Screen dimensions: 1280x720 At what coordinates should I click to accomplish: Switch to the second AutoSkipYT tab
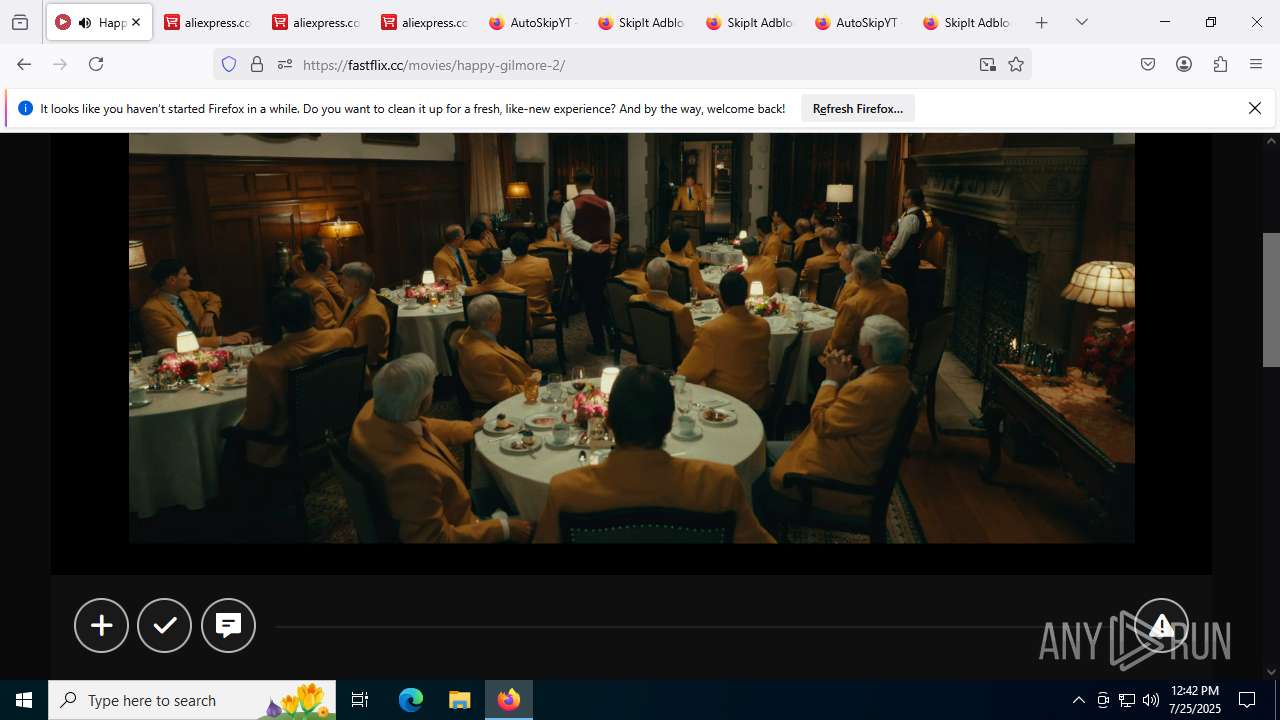(860, 22)
